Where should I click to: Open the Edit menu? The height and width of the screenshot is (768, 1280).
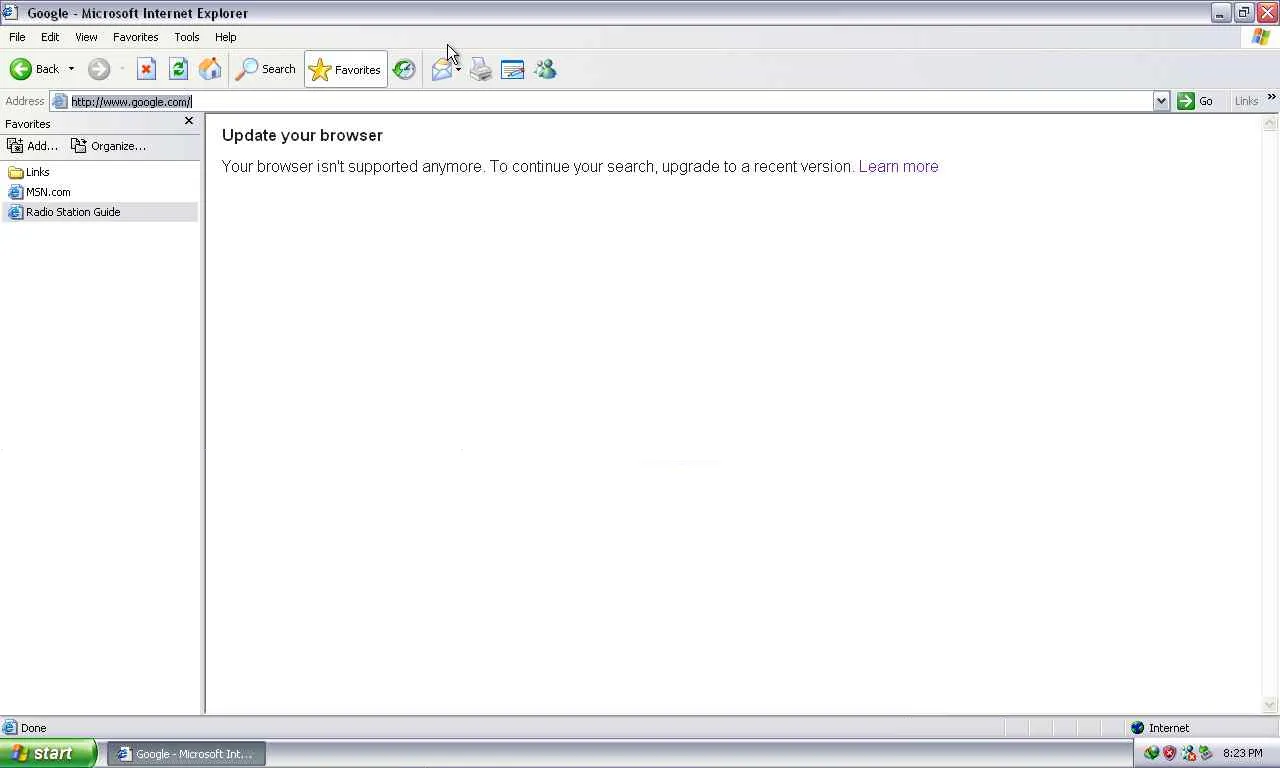coord(50,37)
